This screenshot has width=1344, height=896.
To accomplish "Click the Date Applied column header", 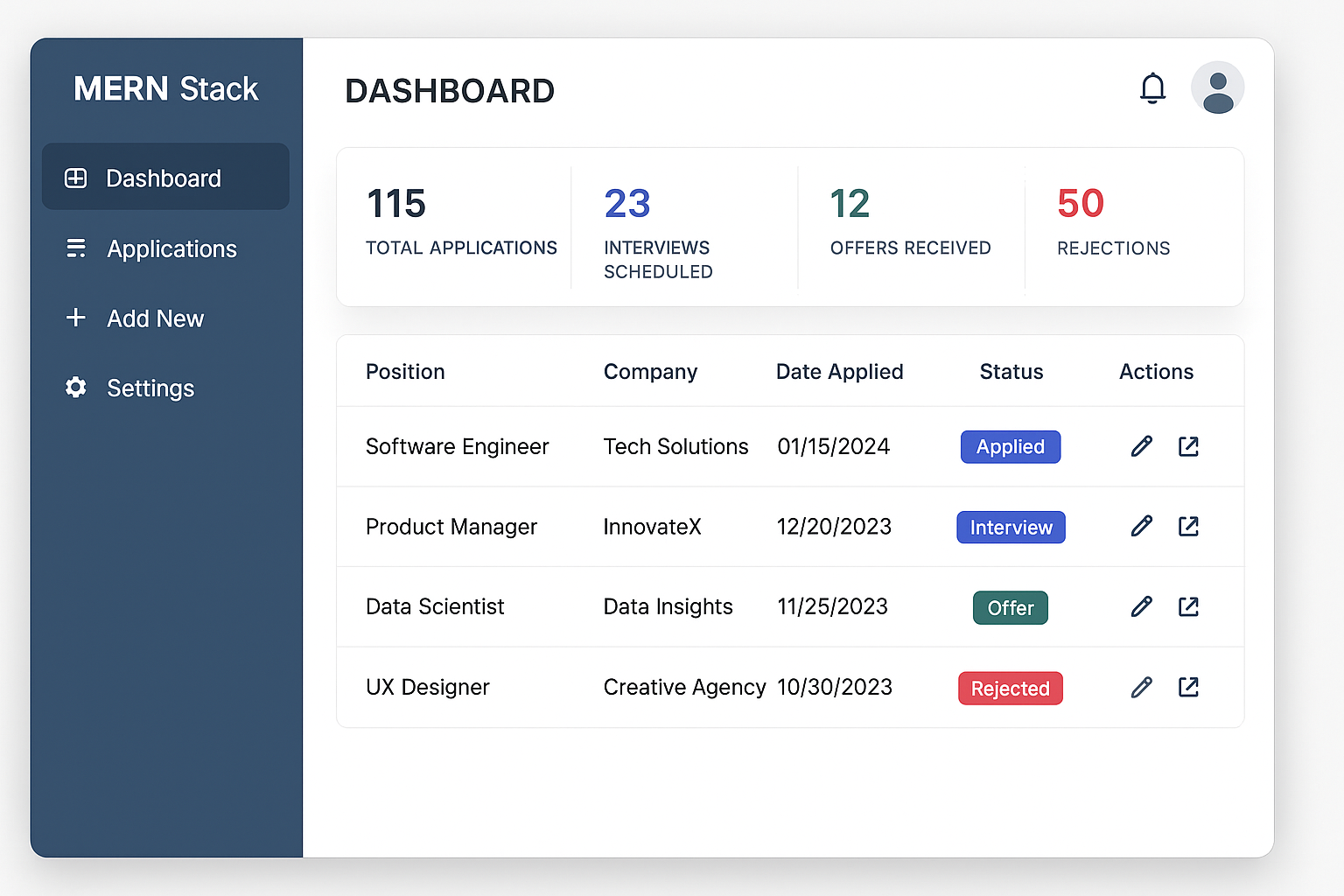I will click(839, 372).
